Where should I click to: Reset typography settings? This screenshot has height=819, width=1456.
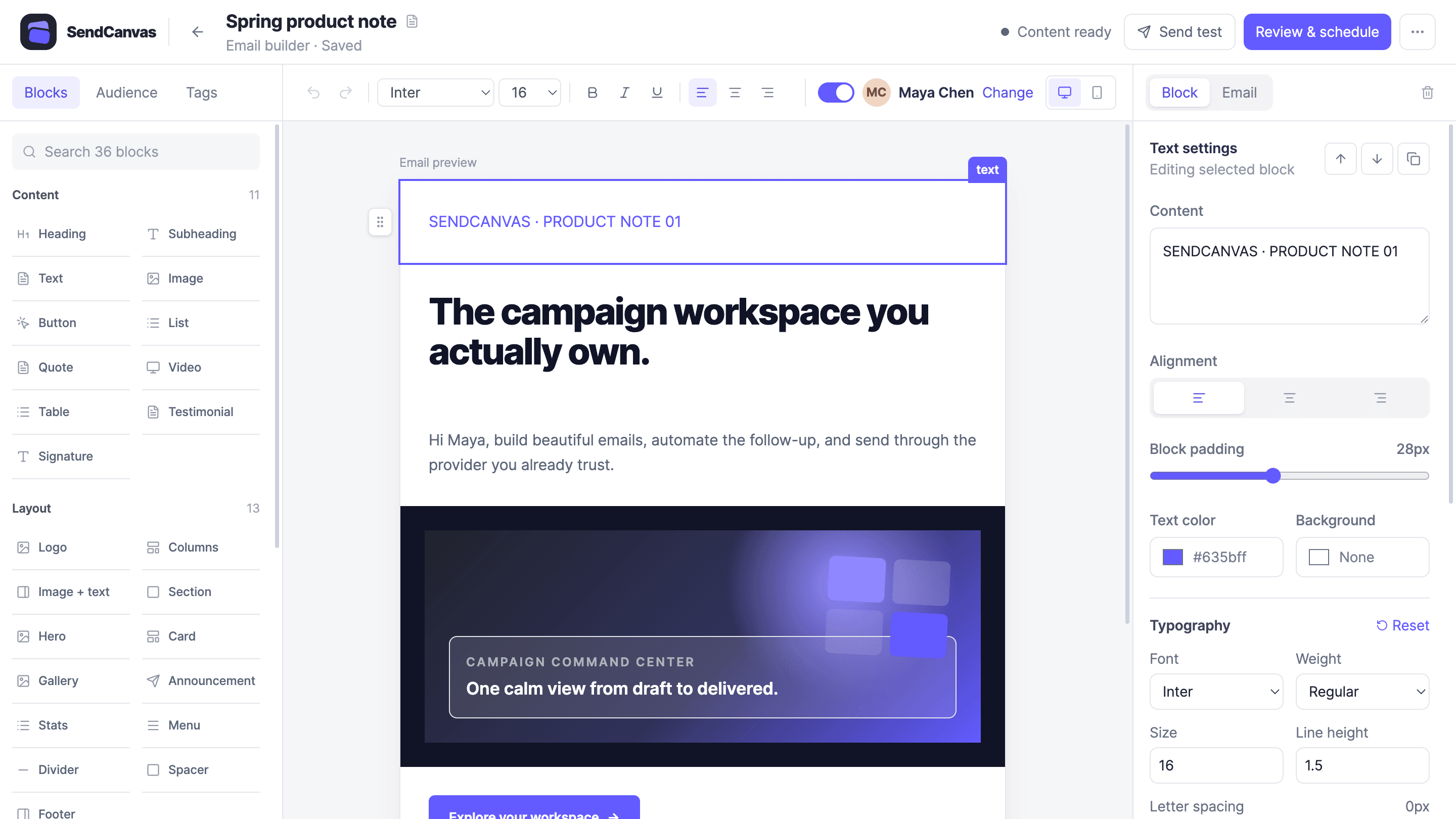1402,625
